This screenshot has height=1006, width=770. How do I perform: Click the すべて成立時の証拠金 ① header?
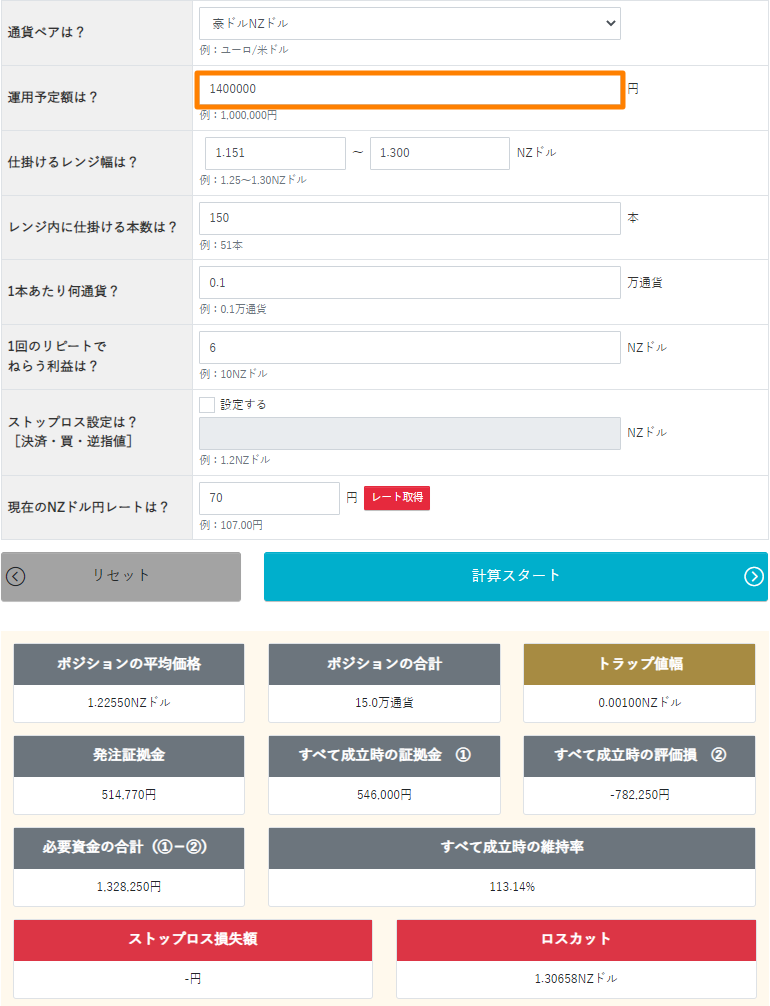[384, 756]
